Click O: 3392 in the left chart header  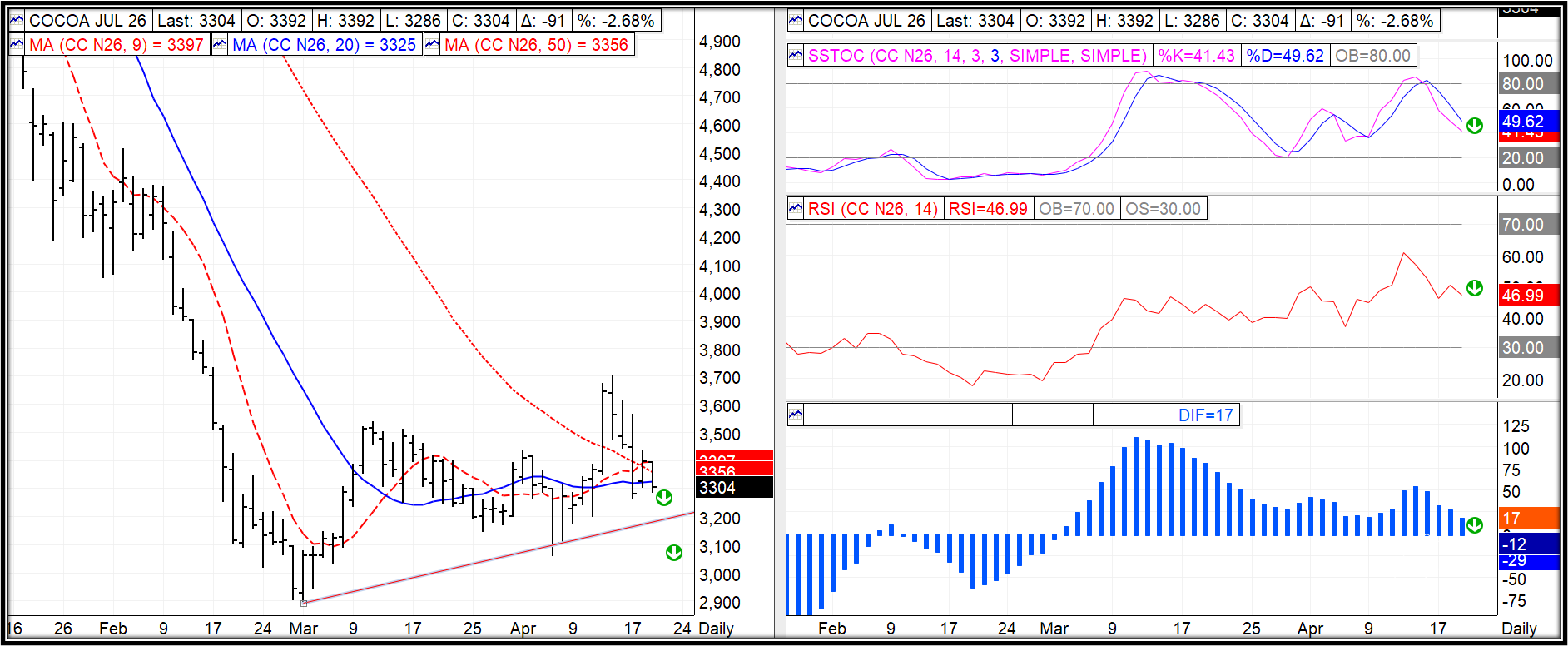(276, 21)
